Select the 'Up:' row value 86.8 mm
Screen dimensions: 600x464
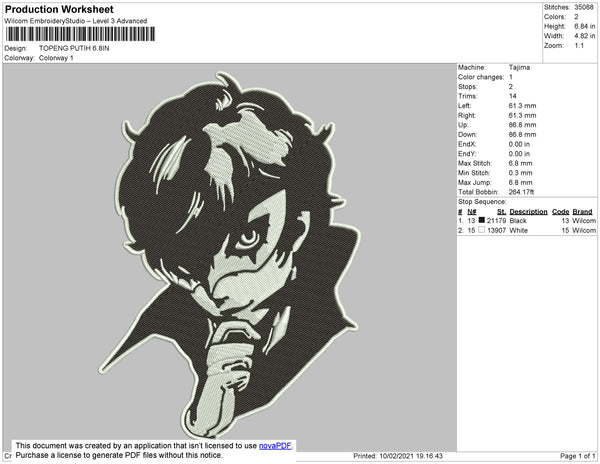pyautogui.click(x=522, y=125)
